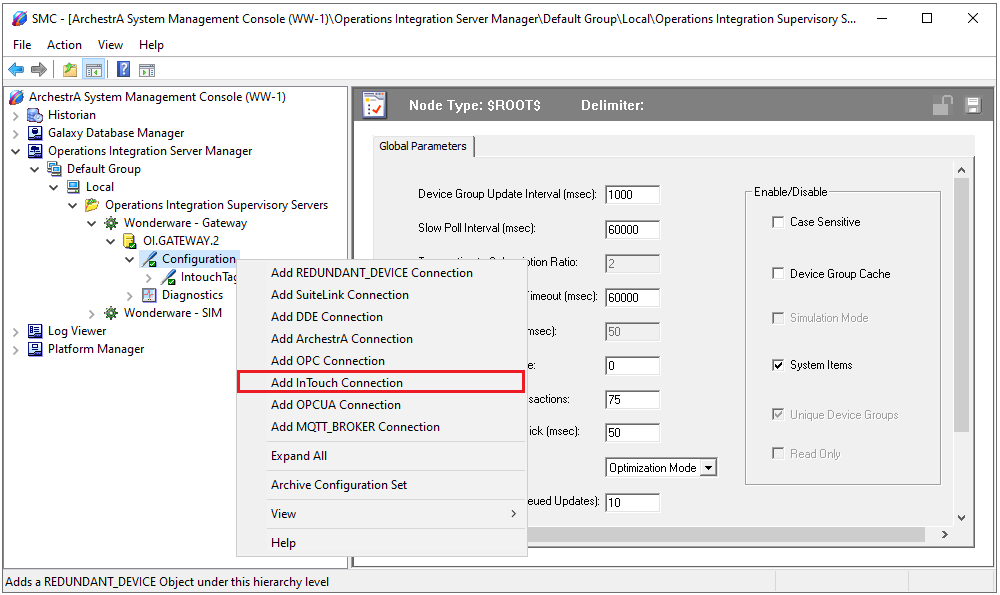Click the Log Viewer tree icon
The image size is (1000, 595).
34,331
